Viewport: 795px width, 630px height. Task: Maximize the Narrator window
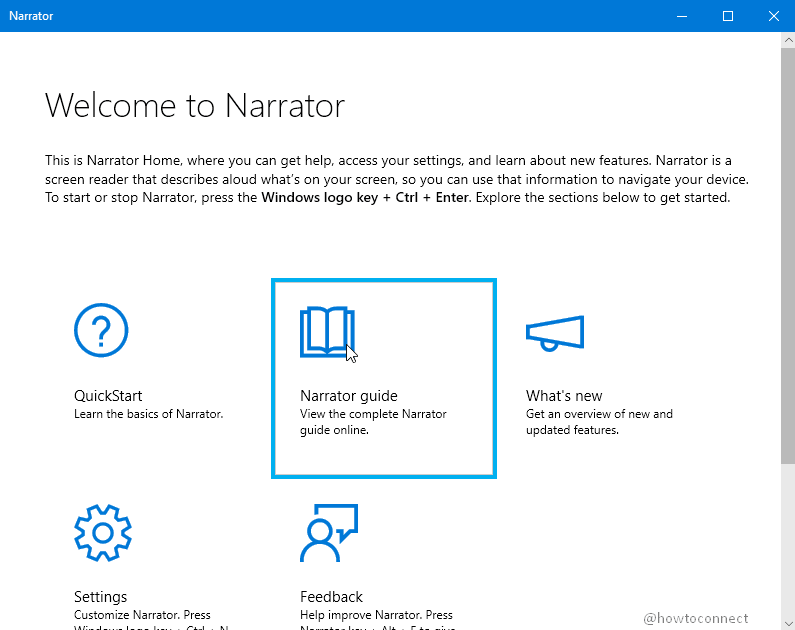click(x=728, y=16)
